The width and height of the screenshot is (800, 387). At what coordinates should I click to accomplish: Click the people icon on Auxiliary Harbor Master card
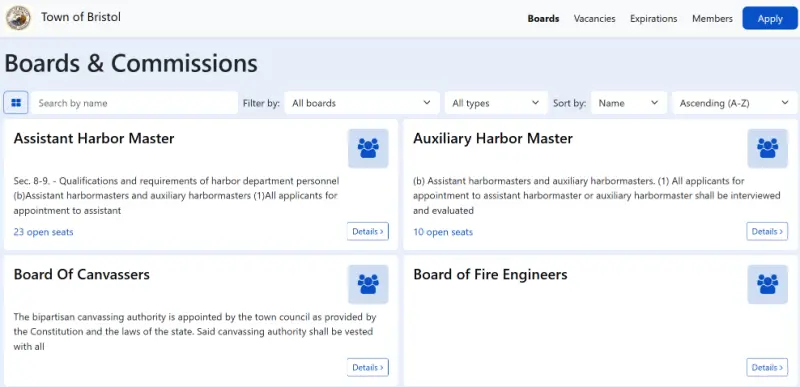[767, 148]
